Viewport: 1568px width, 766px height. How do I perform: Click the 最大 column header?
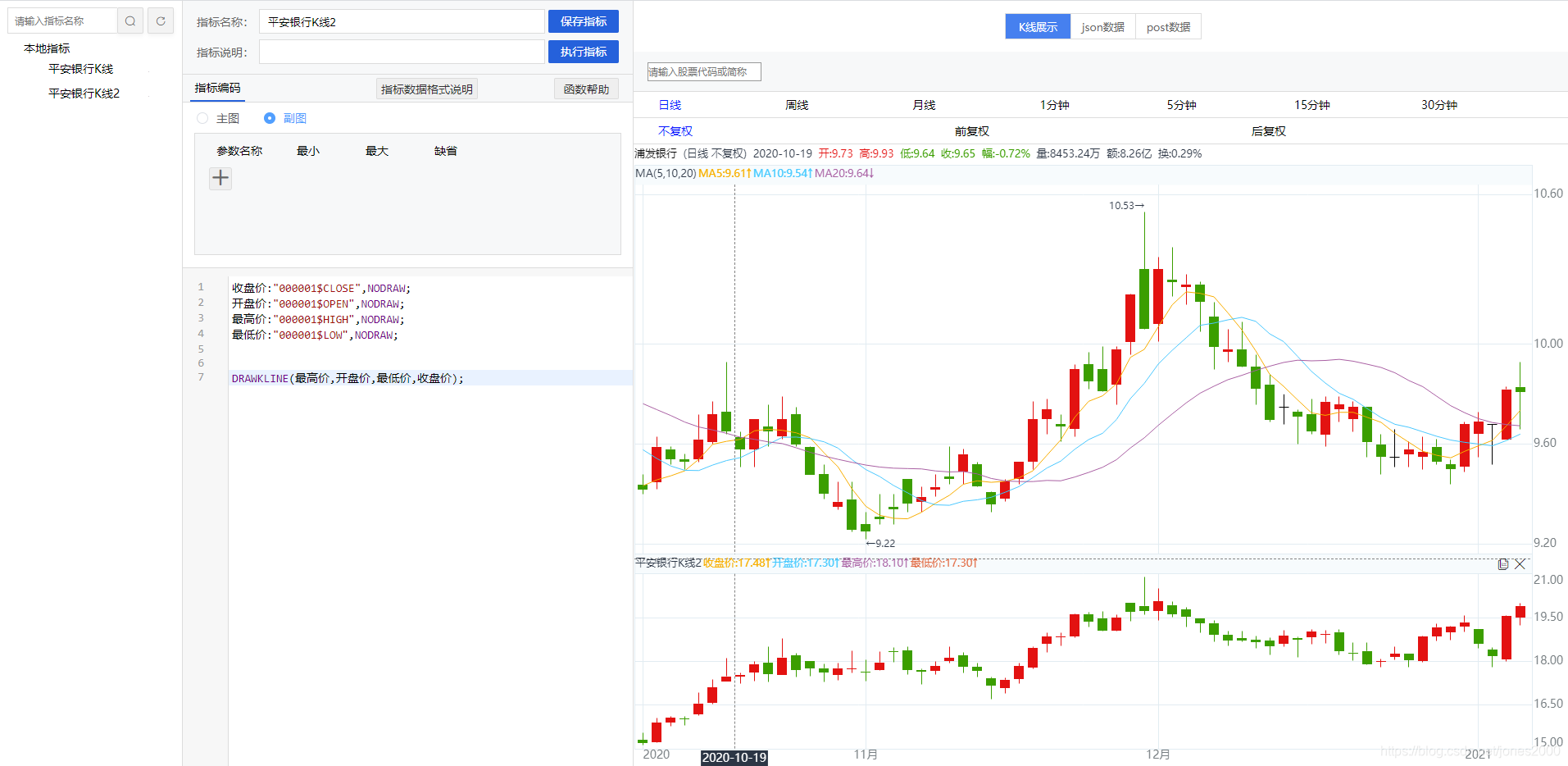pos(377,151)
